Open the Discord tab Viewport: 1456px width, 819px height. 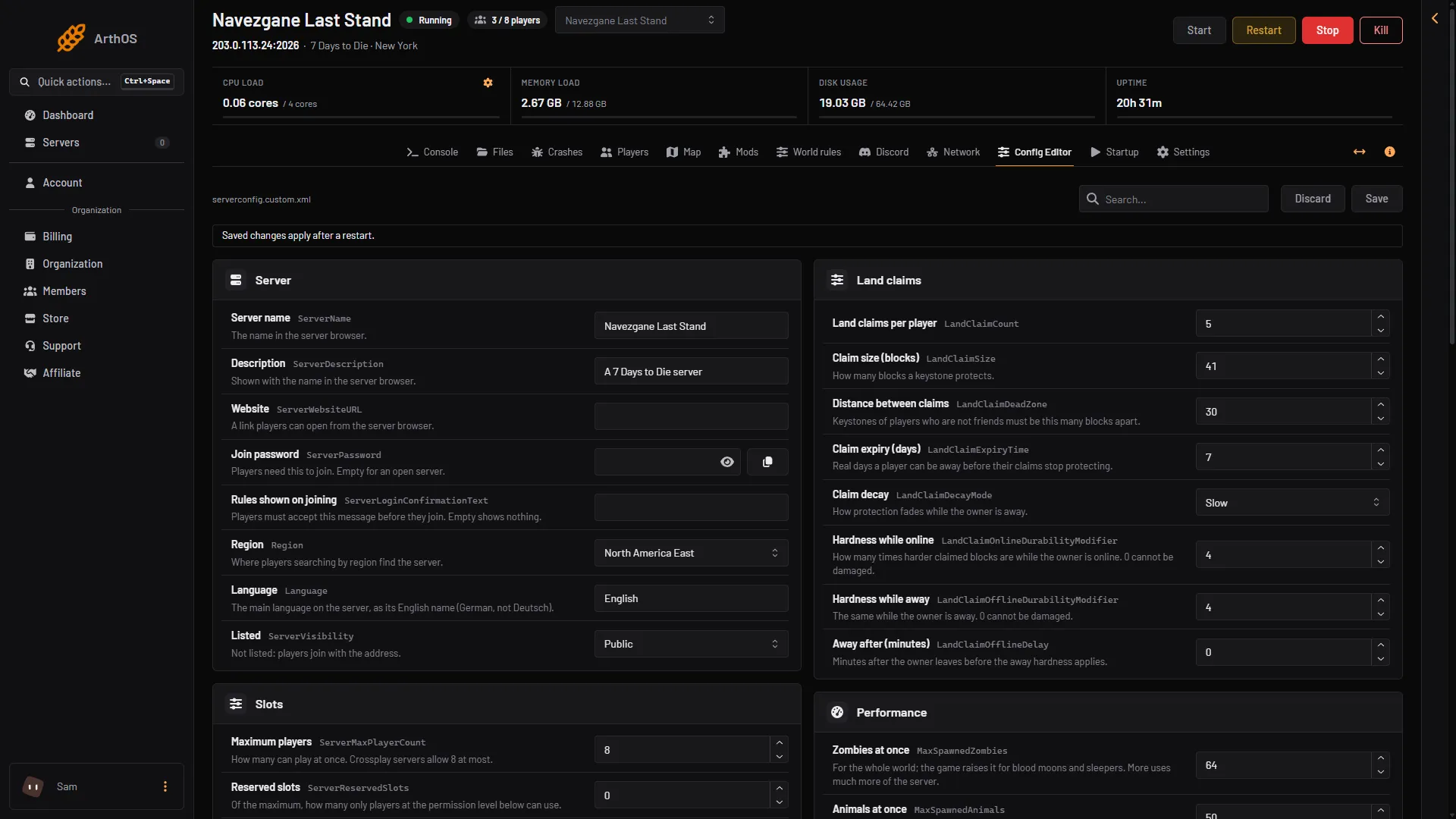pos(883,152)
